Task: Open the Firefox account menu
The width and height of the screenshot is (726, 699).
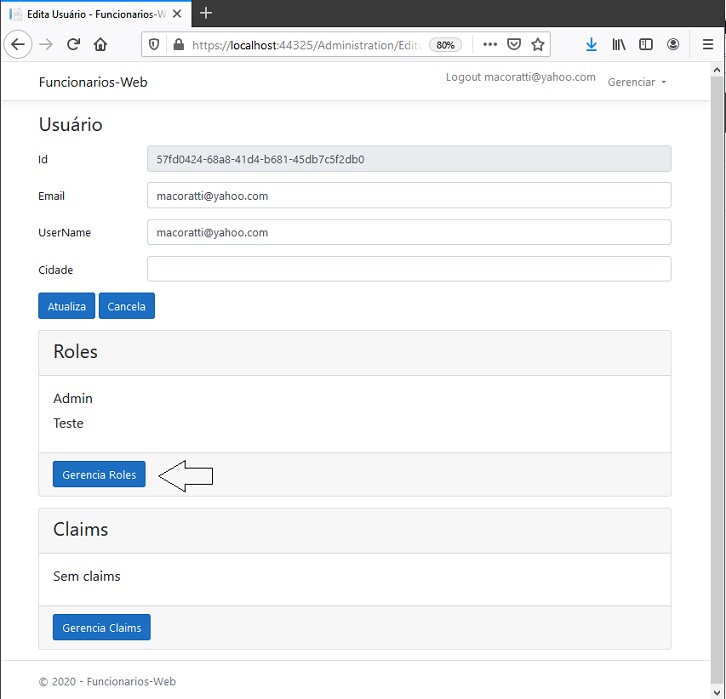Action: (x=673, y=44)
